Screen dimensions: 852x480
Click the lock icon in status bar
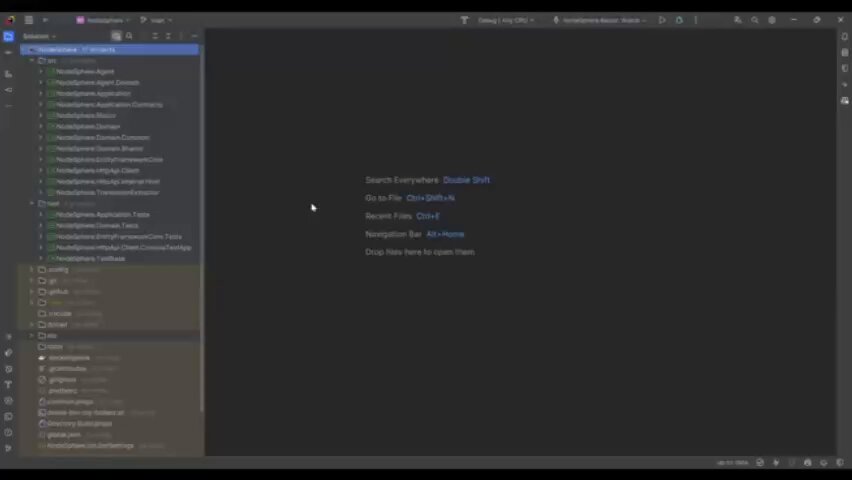point(808,463)
